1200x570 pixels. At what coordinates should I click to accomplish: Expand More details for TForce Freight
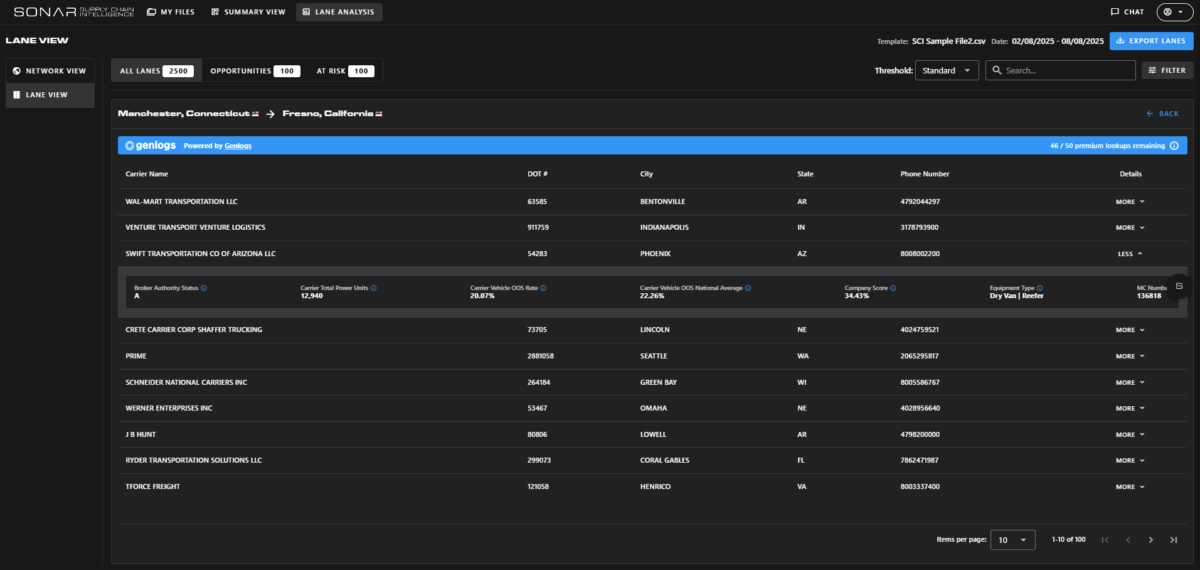(1130, 487)
